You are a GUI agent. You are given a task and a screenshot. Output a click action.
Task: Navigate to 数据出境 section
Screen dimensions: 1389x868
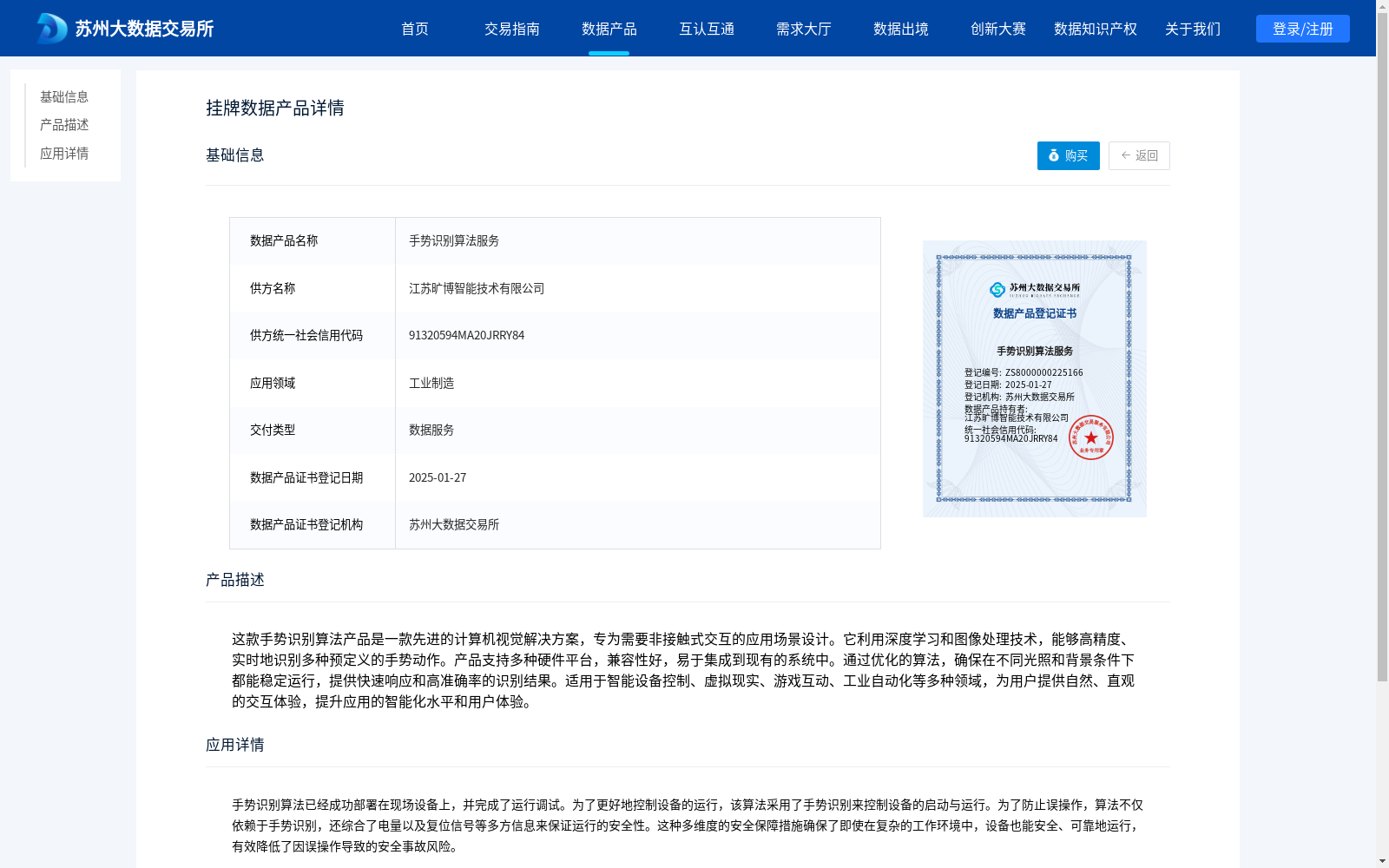point(901,29)
